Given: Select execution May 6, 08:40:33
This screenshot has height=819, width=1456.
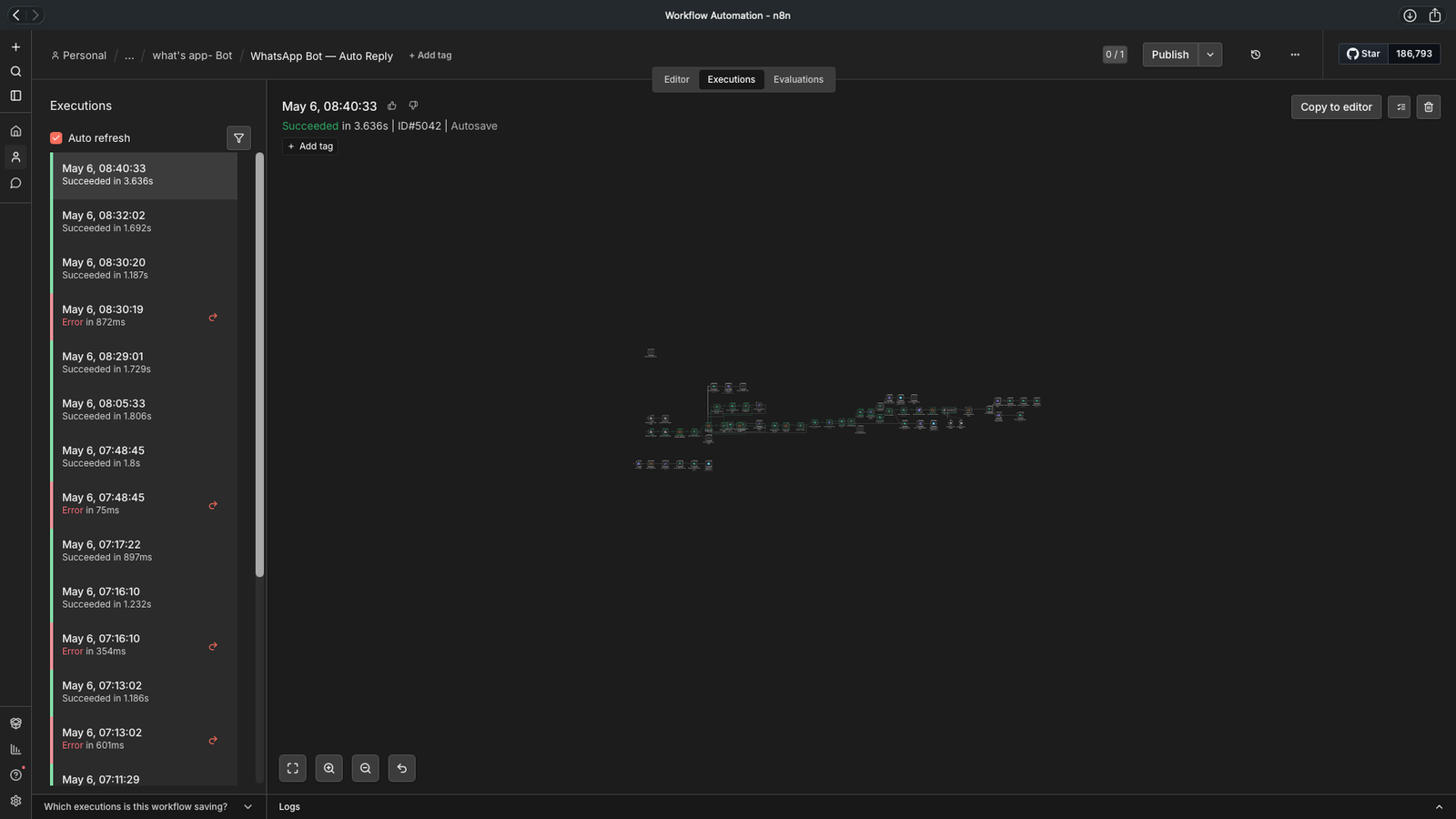Looking at the screenshot, I should coord(144,176).
